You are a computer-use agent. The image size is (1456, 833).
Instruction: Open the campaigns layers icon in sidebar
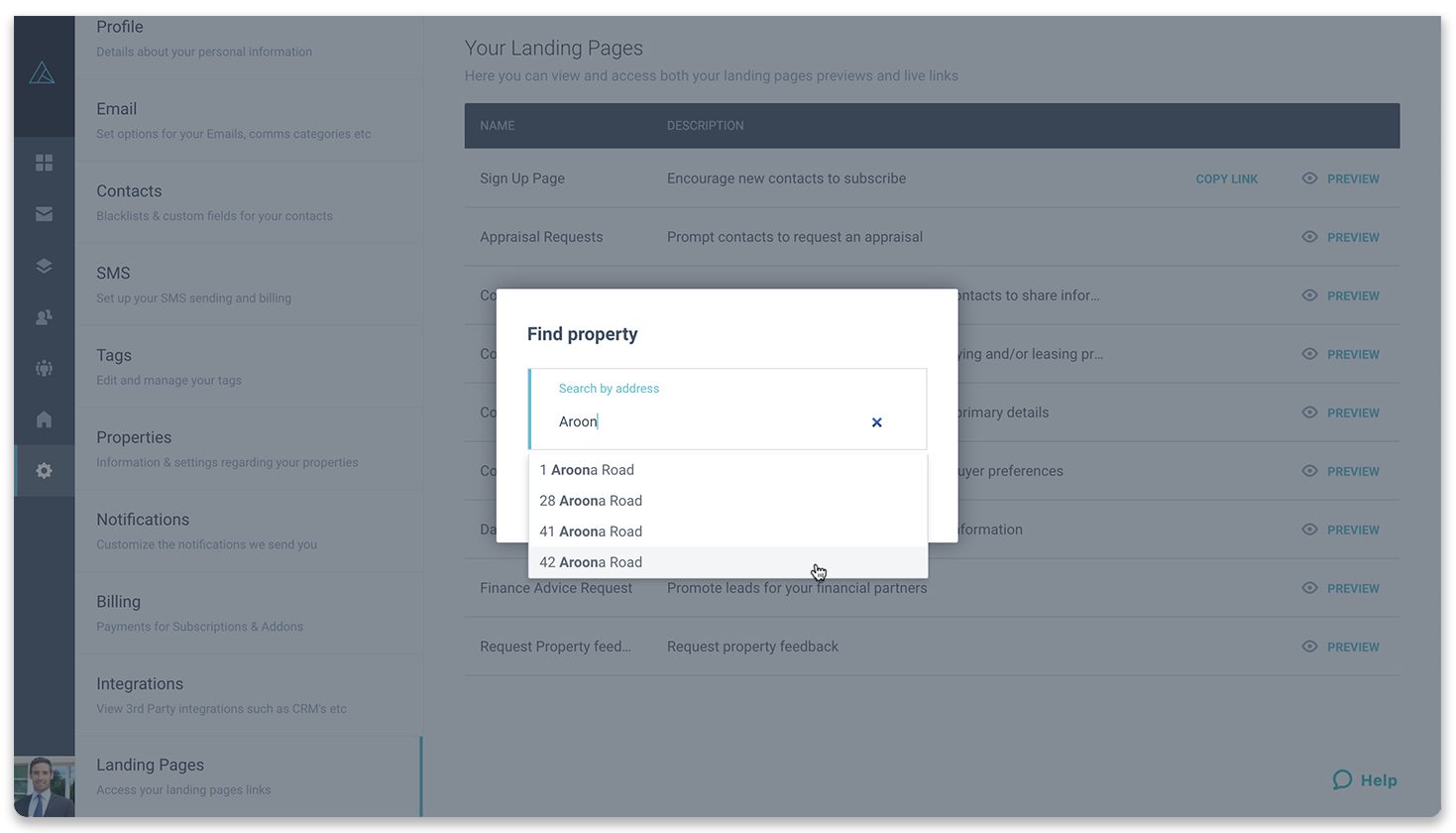tap(44, 266)
